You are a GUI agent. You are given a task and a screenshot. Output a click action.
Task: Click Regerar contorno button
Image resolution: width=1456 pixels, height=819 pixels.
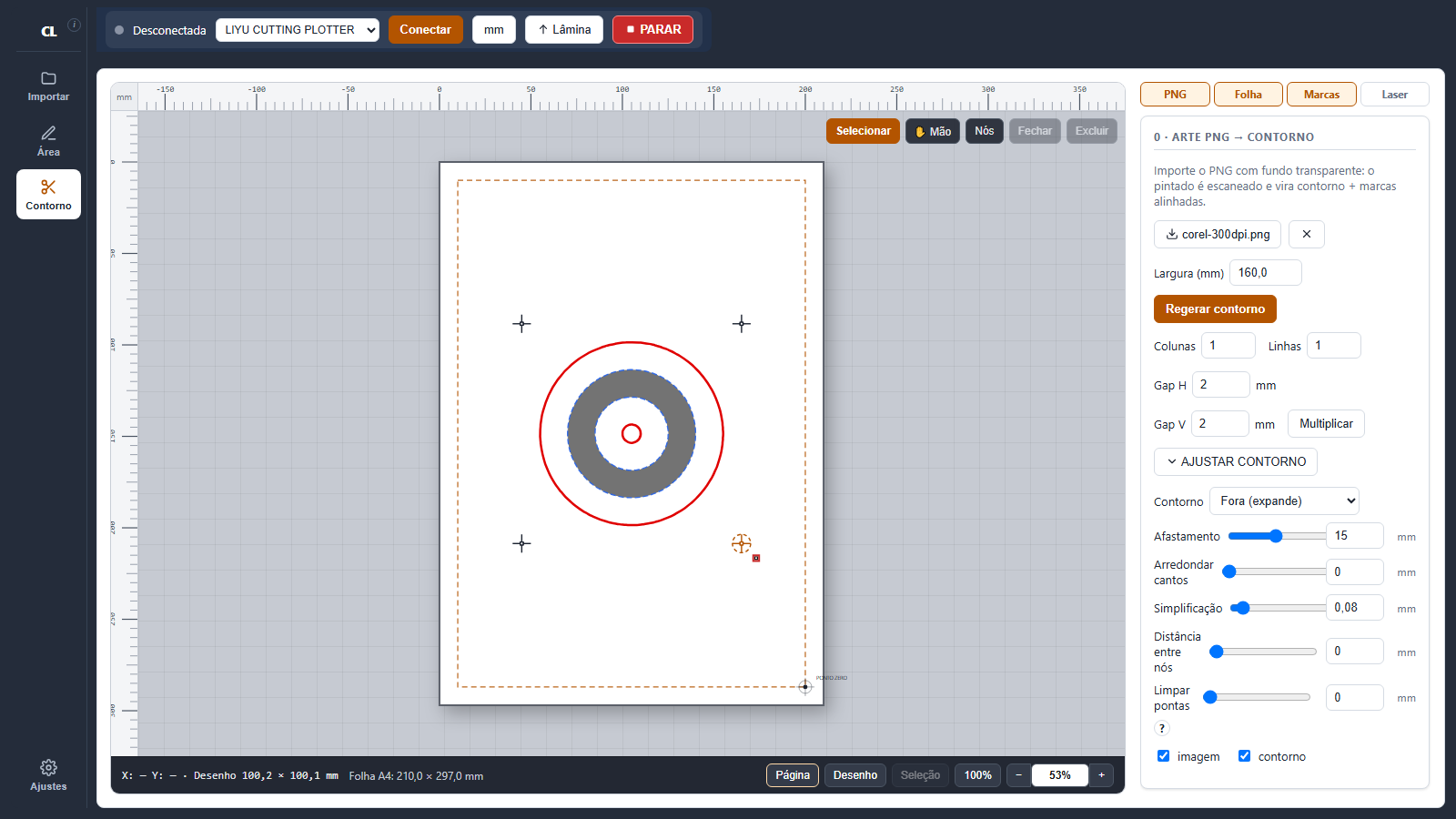1215,309
